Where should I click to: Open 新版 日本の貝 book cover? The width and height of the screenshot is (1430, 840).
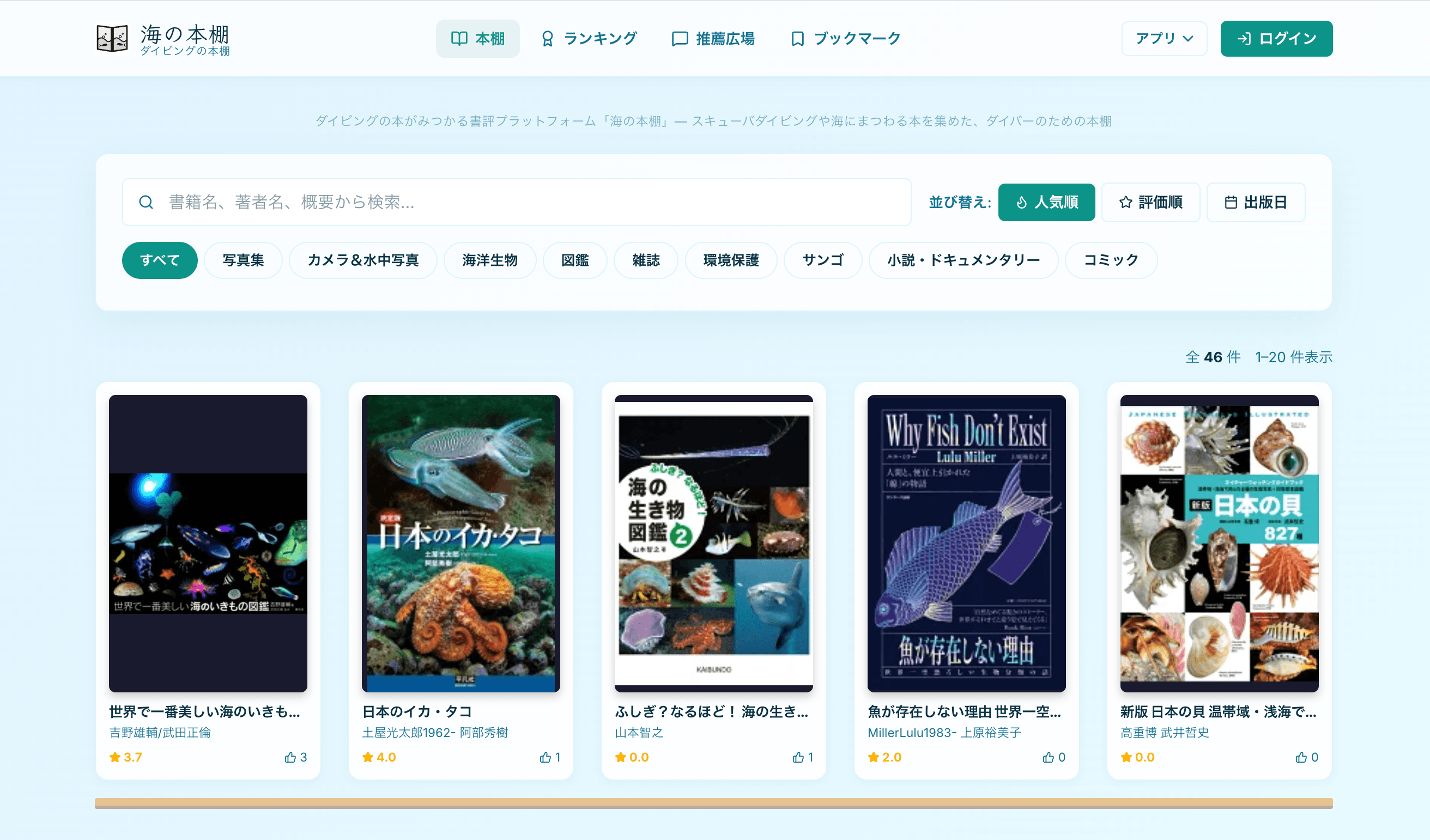tap(1219, 543)
